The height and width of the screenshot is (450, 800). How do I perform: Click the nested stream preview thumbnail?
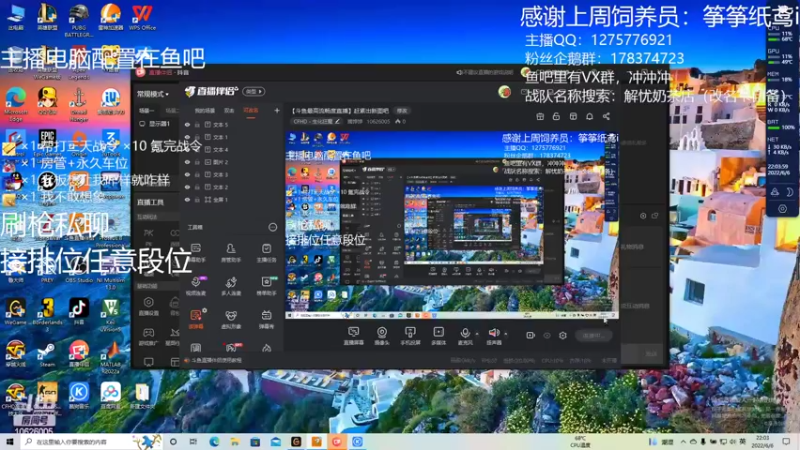(x=452, y=225)
